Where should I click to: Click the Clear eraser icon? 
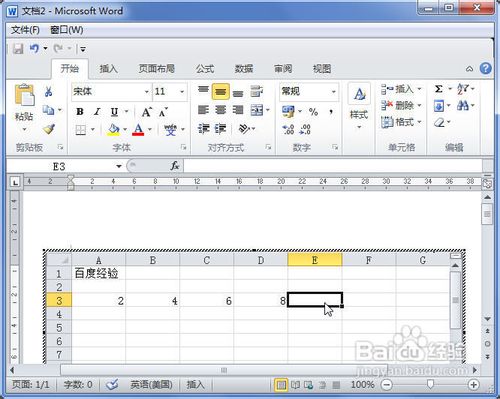tap(440, 123)
